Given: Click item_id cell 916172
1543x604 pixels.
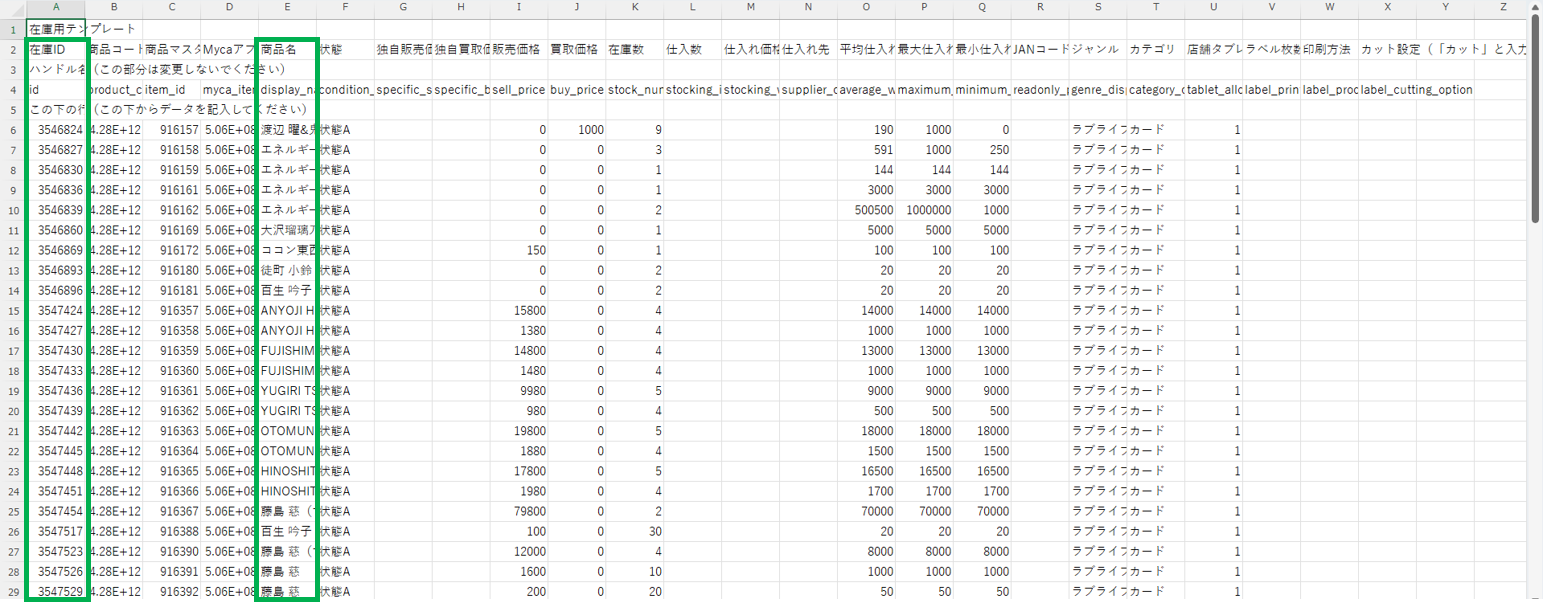Looking at the screenshot, I should point(171,250).
